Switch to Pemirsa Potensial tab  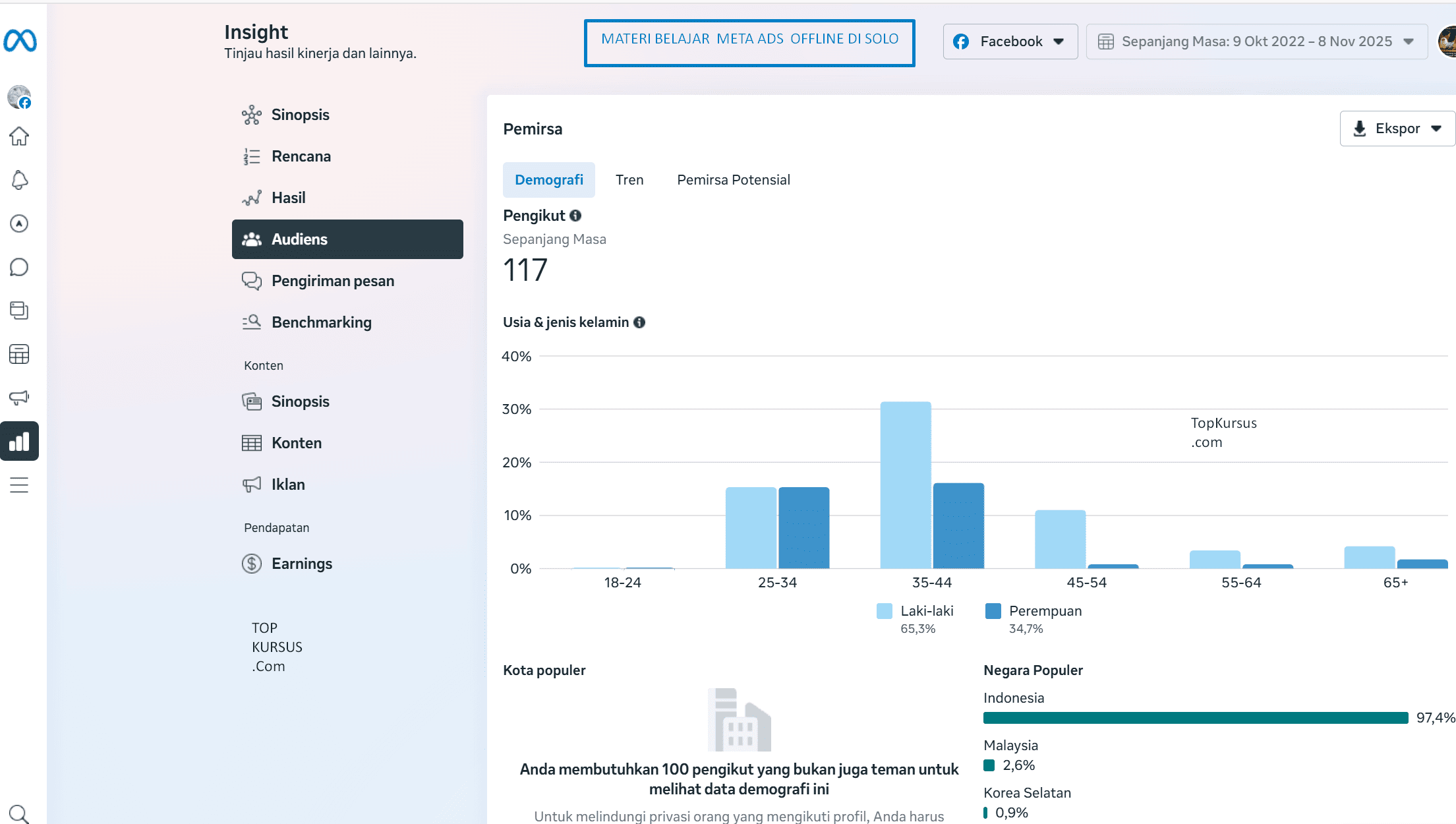(x=733, y=180)
